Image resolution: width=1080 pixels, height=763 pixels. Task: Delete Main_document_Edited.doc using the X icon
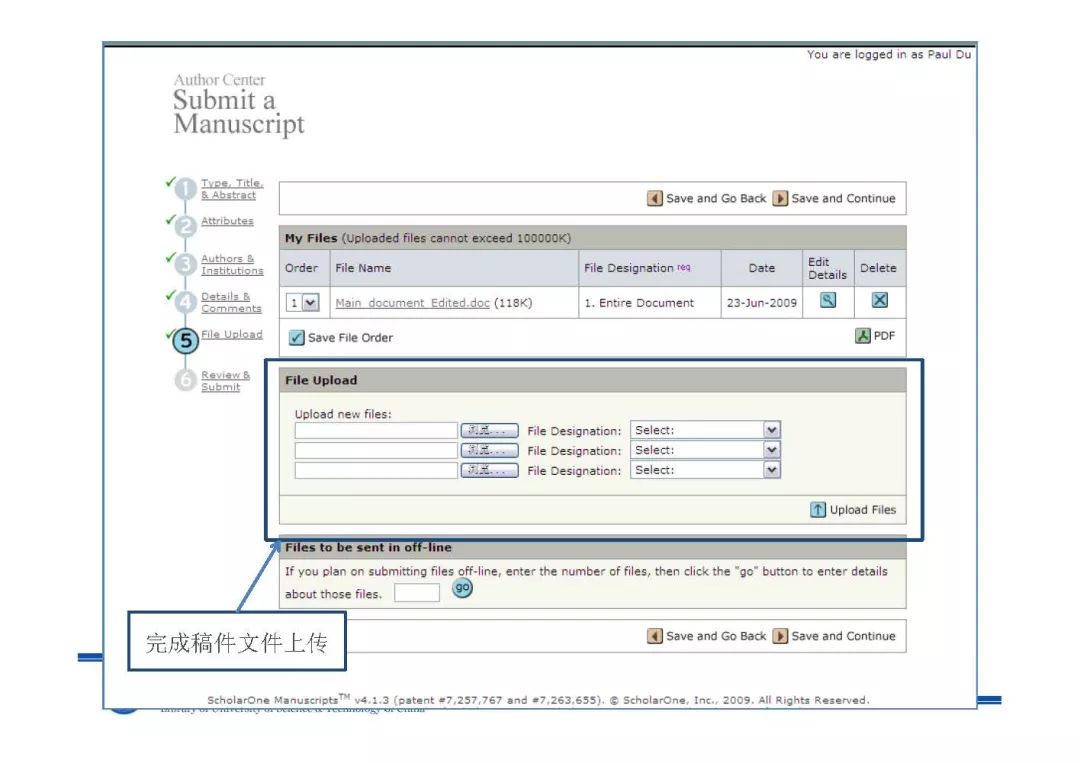(880, 300)
